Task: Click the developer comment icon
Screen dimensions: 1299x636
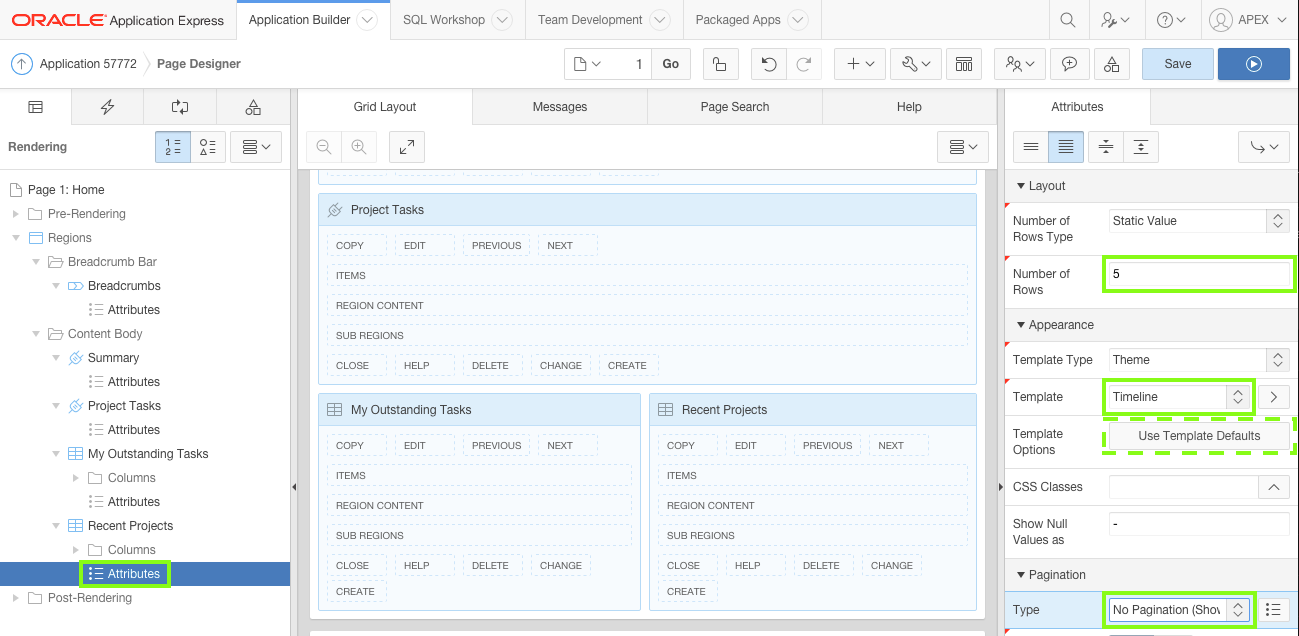Action: pos(1069,64)
